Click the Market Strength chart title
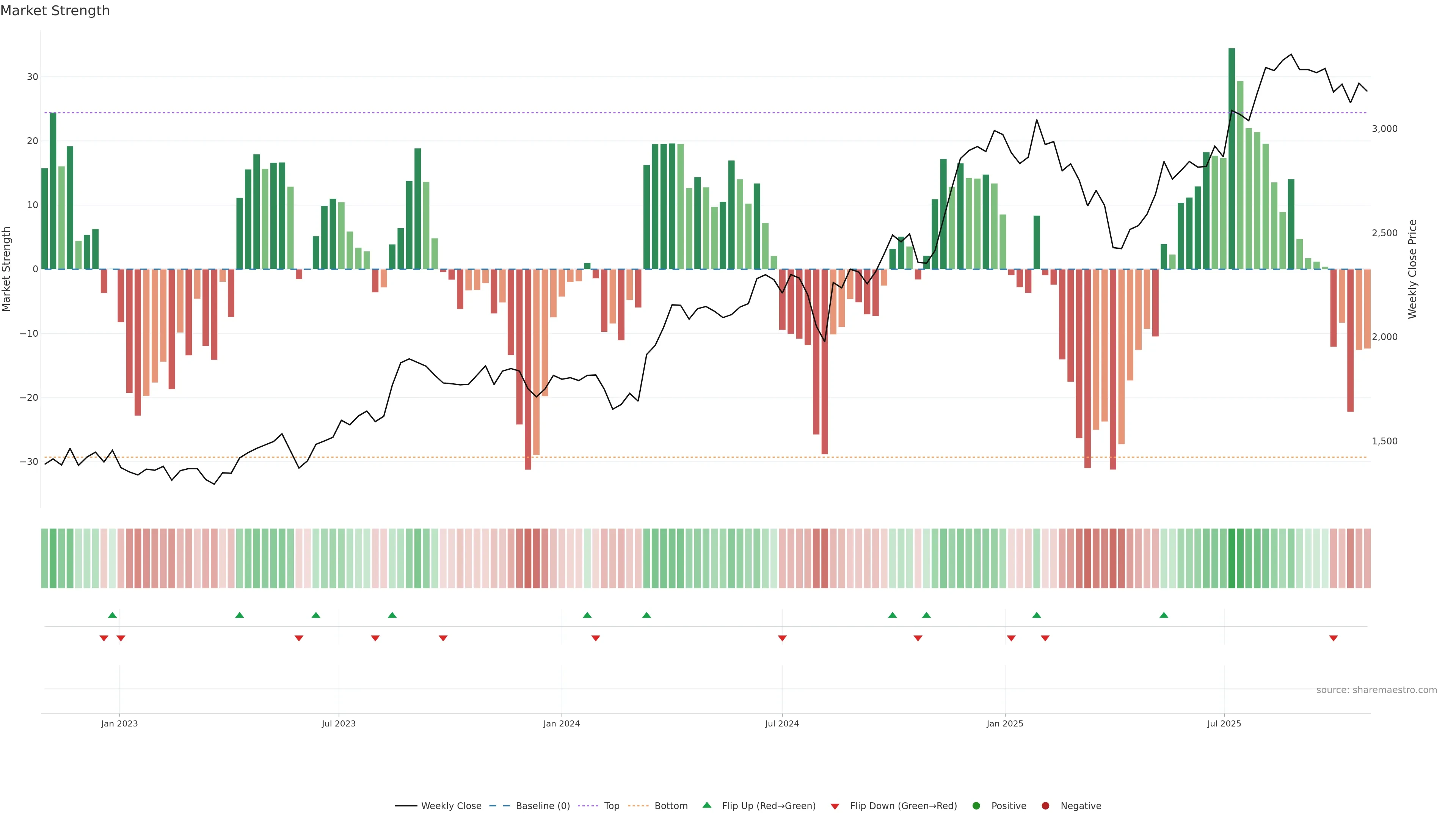This screenshot has width=1456, height=819. tap(55, 11)
